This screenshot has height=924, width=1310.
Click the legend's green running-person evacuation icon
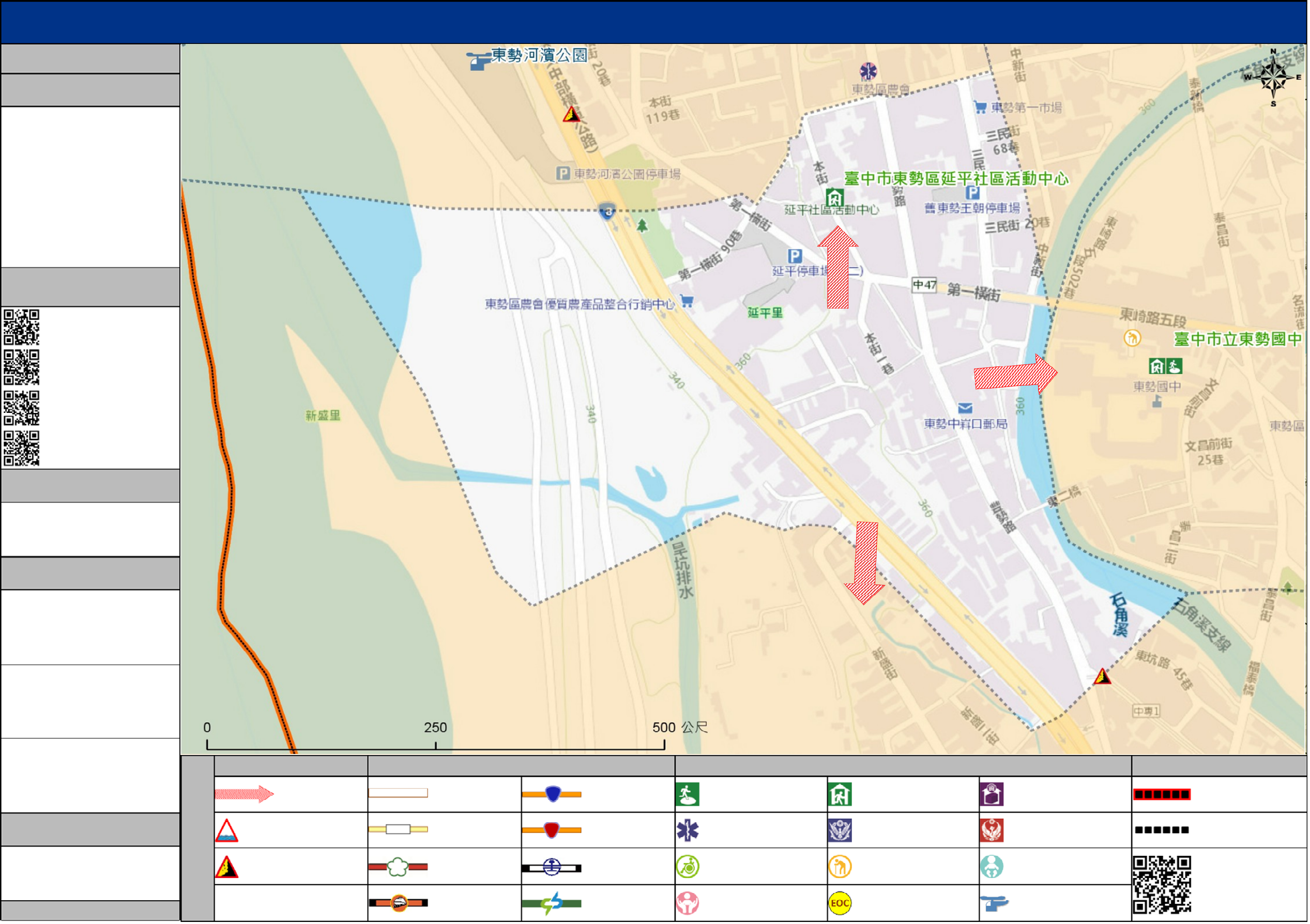pyautogui.click(x=688, y=794)
